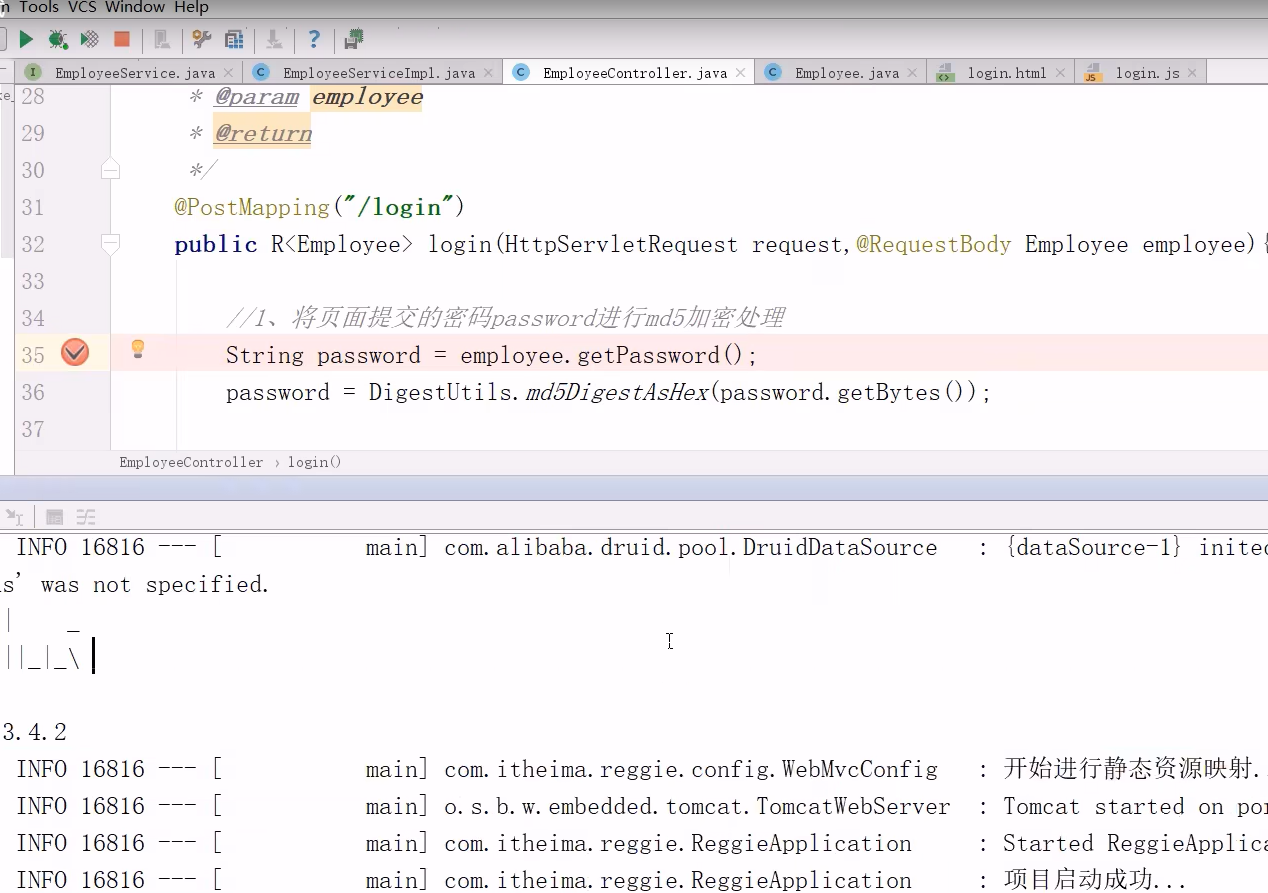Close the EmployeeServiceImpl.java tab
Image resolution: width=1268 pixels, height=893 pixels.
[488, 73]
